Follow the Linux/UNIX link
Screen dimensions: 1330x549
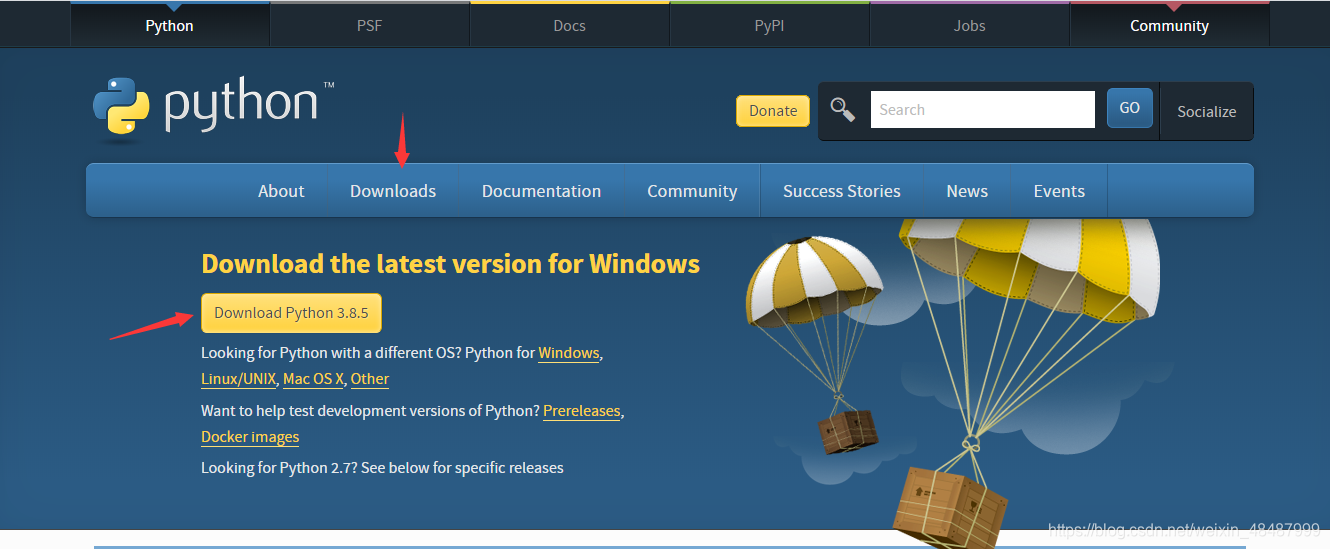point(238,379)
